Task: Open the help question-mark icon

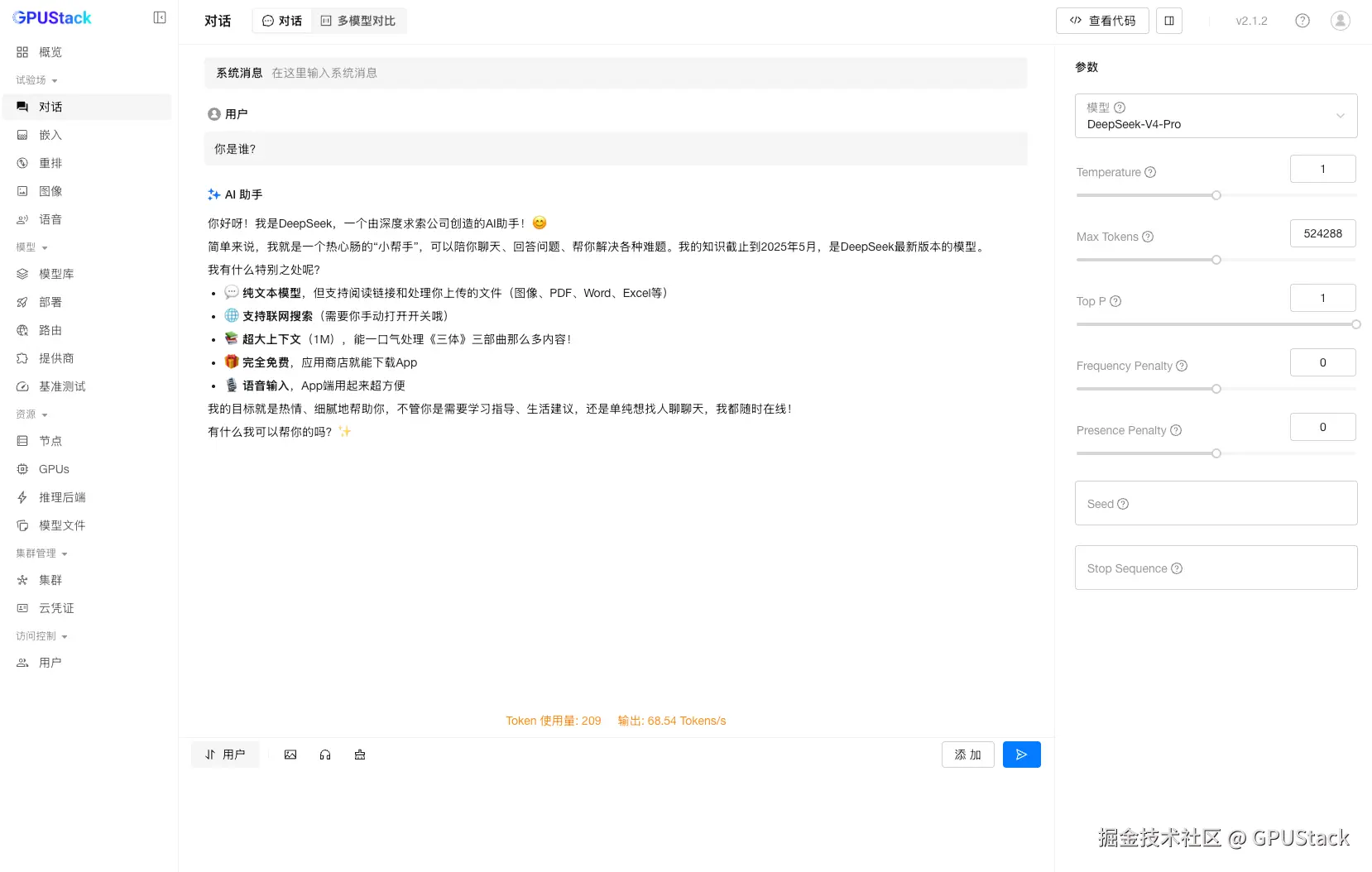Action: (1302, 21)
